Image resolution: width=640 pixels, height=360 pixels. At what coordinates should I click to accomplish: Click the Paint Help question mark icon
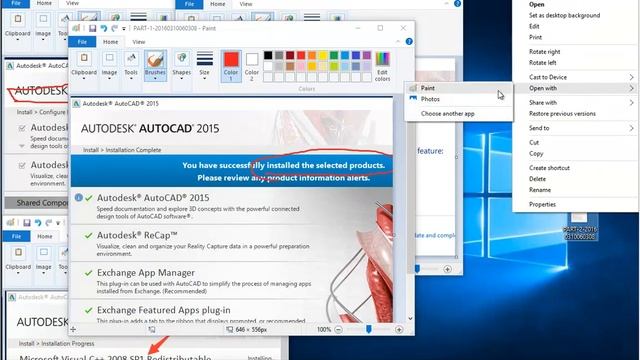tap(409, 42)
